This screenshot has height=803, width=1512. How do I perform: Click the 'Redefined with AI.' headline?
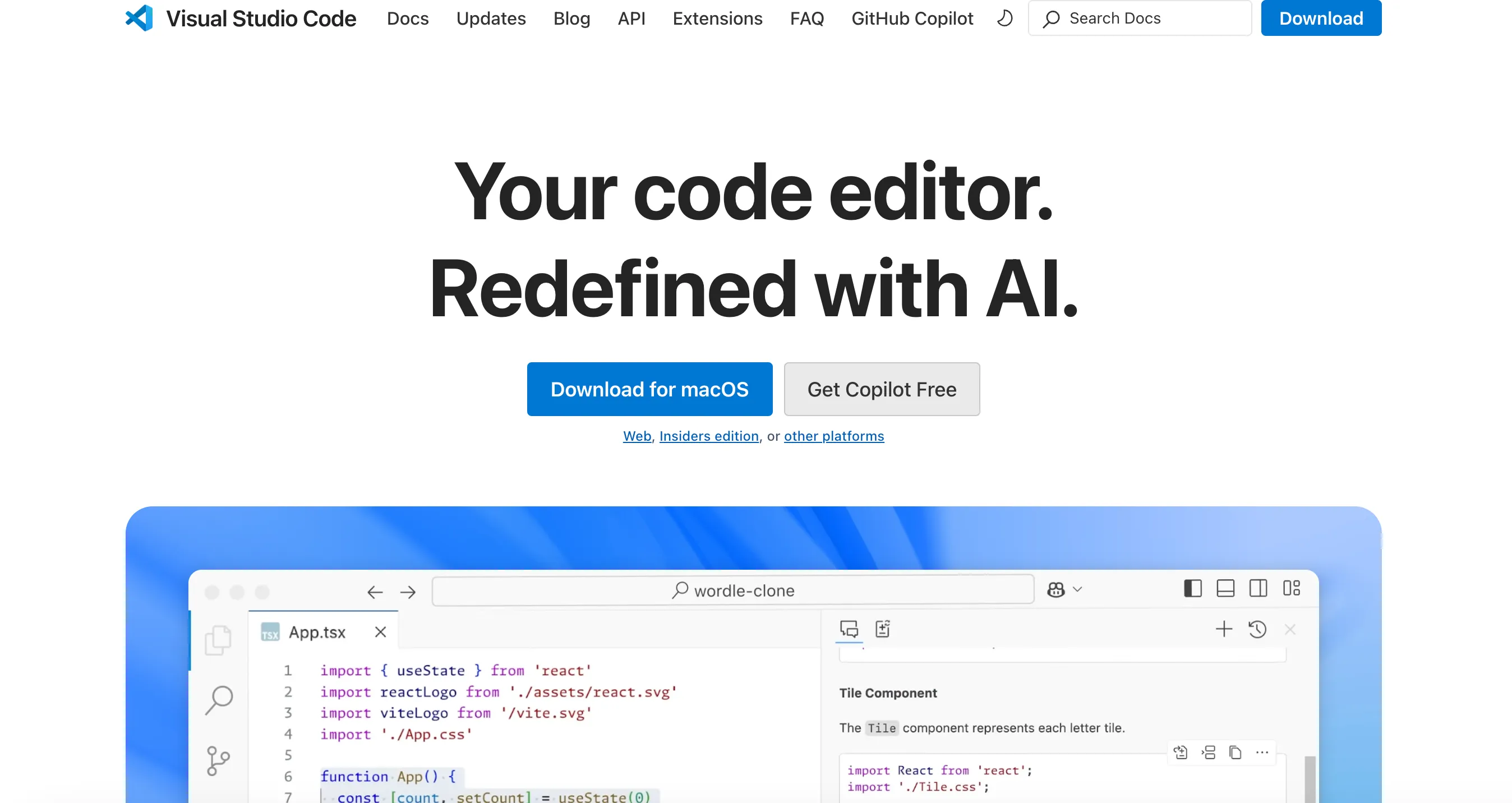[x=754, y=288]
